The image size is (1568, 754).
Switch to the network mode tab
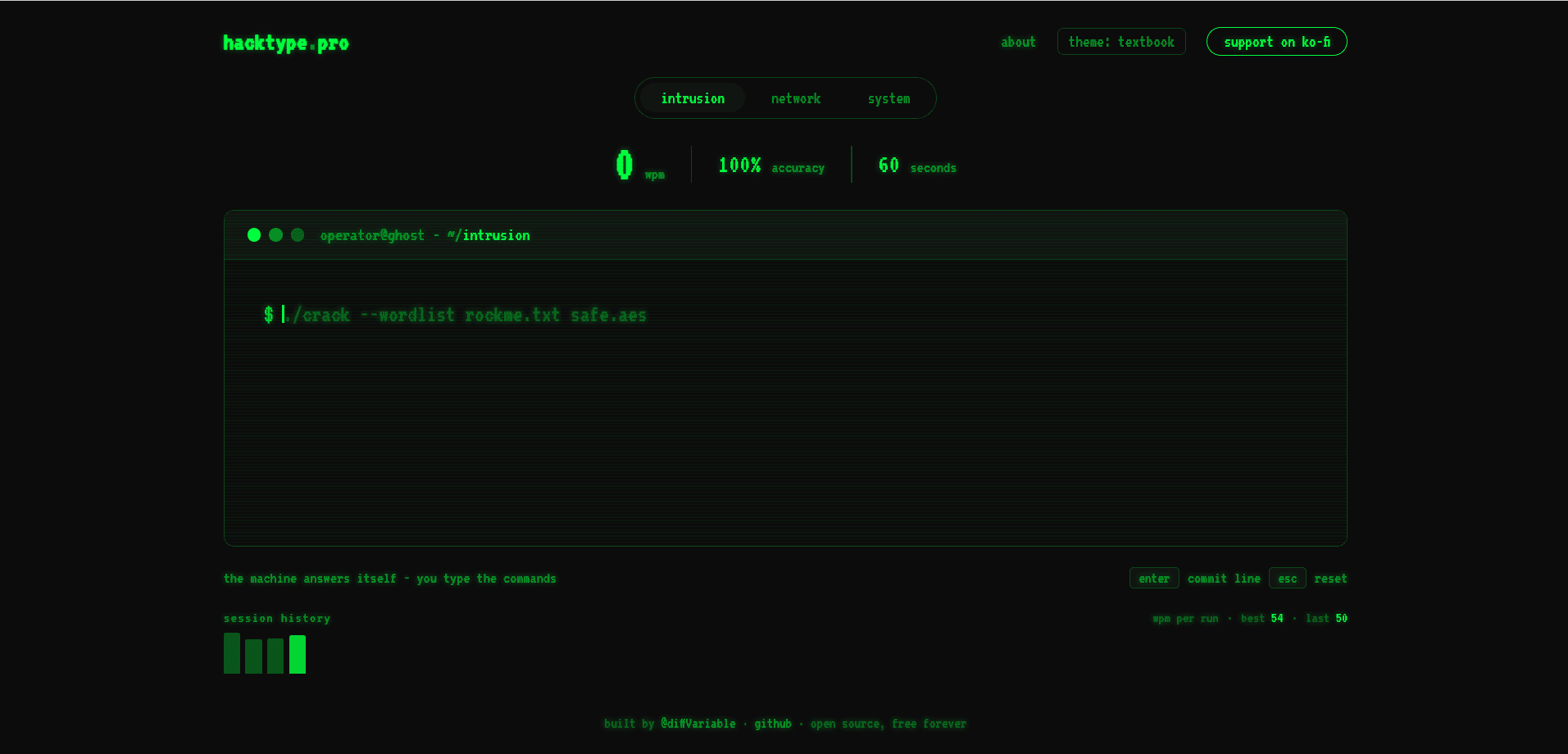(795, 98)
